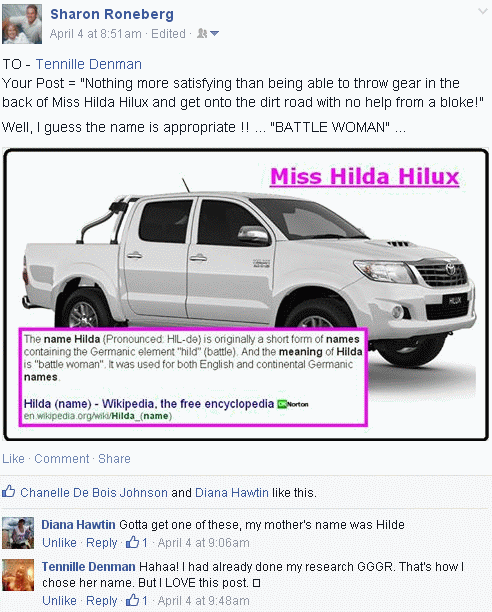Share the Miss Hilda Hilux post

pos(114,459)
